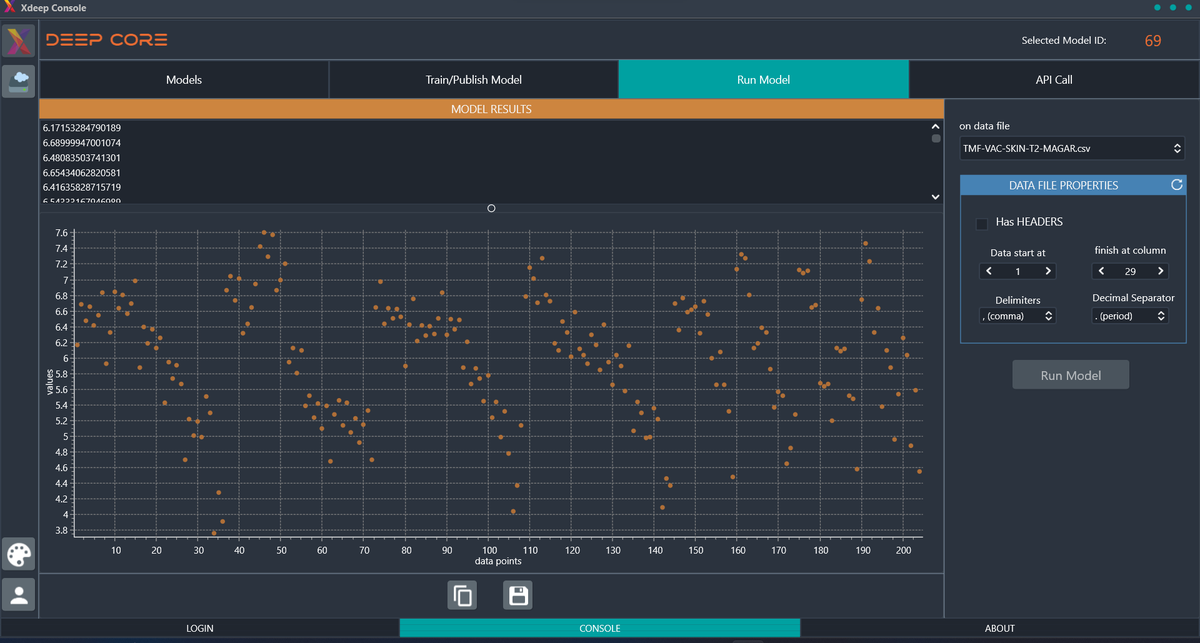Click the 'data points' axis label
This screenshot has width=1200, height=643.
[x=497, y=561]
